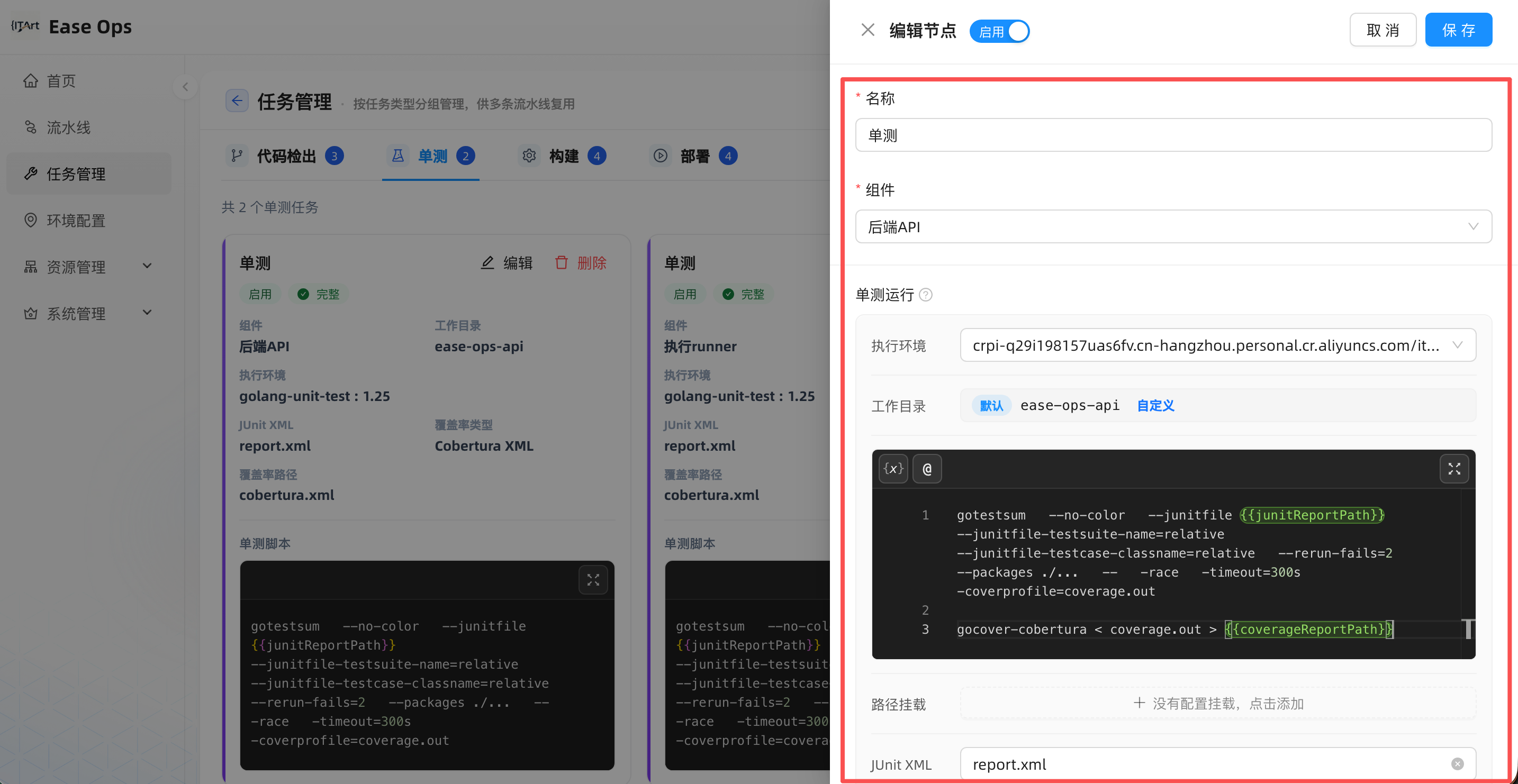Click the 系统管理 crown icon
This screenshot has width=1518, height=784.
coord(31,313)
